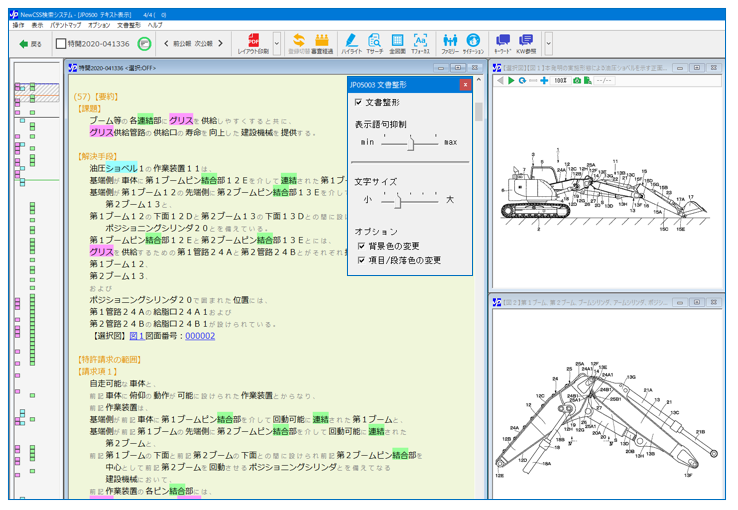Rotate the drawing with blue rotate icon
738x510 pixels.
(522, 81)
